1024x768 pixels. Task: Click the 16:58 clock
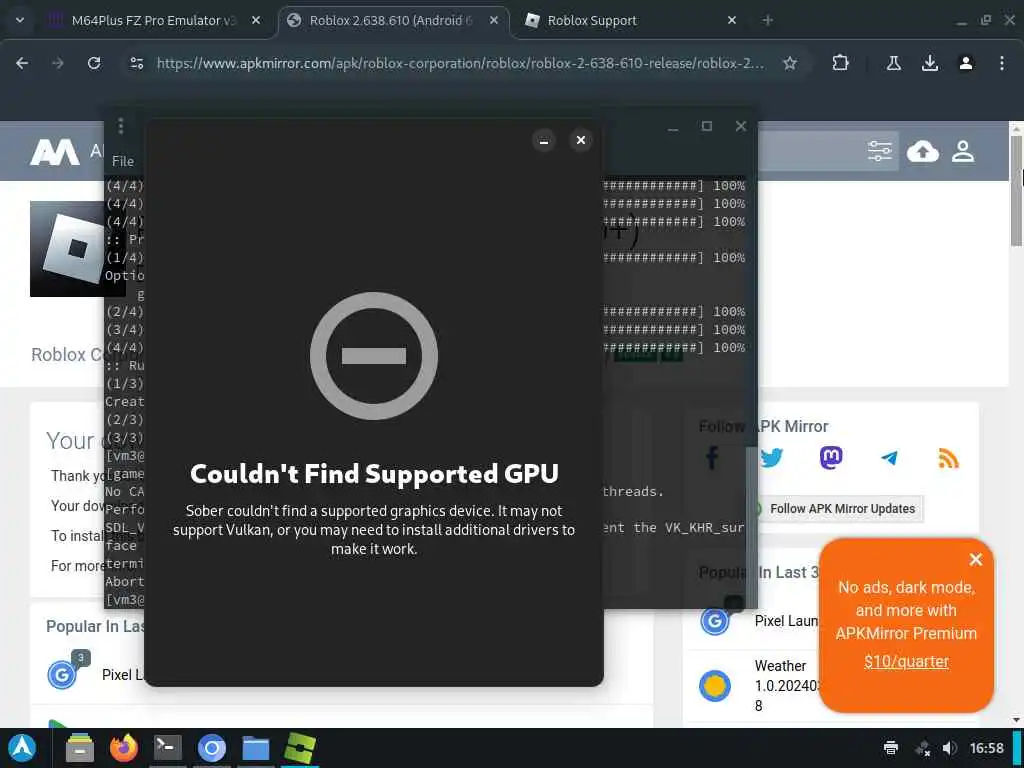tap(987, 748)
